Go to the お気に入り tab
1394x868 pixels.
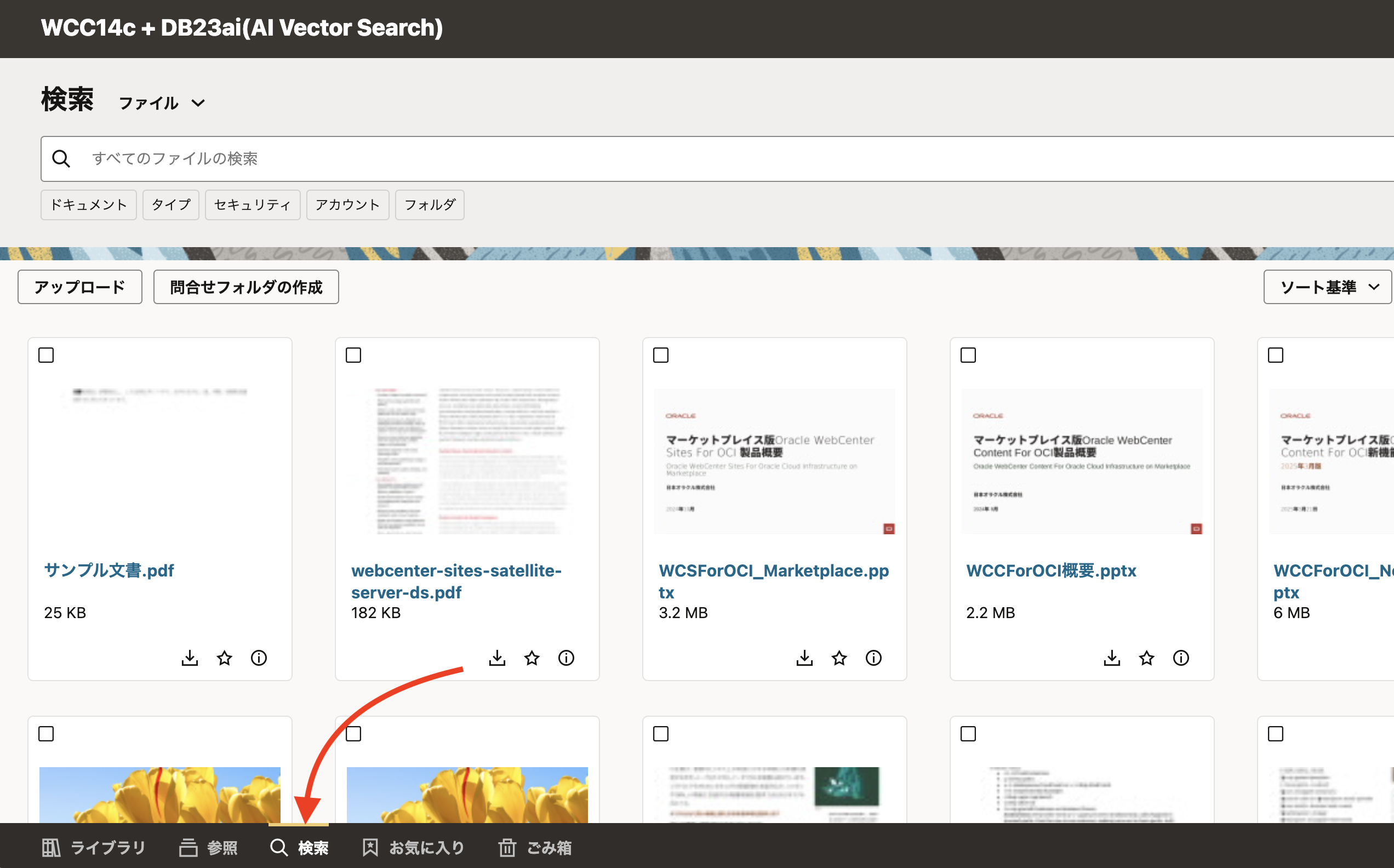point(414,847)
